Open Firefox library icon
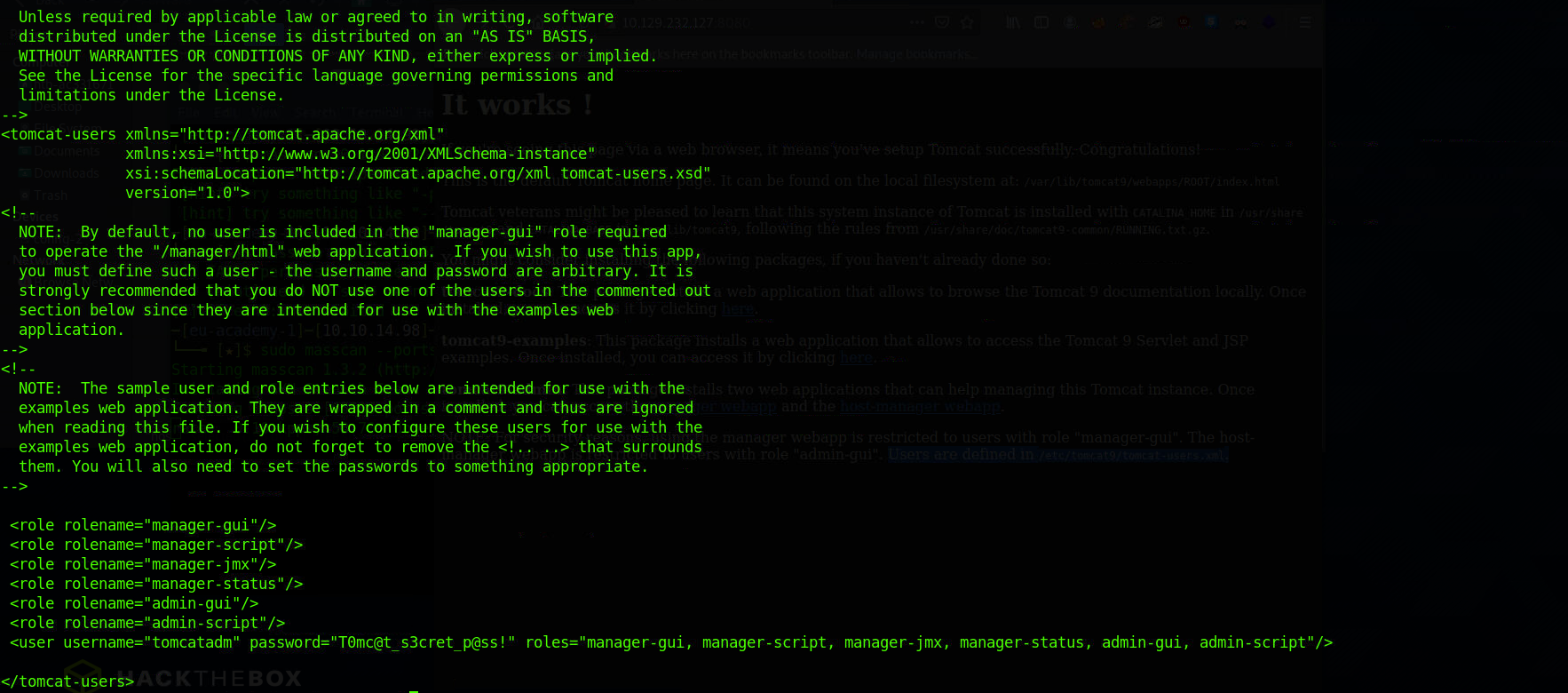Viewport: 1568px width, 693px height. pyautogui.click(x=1013, y=22)
